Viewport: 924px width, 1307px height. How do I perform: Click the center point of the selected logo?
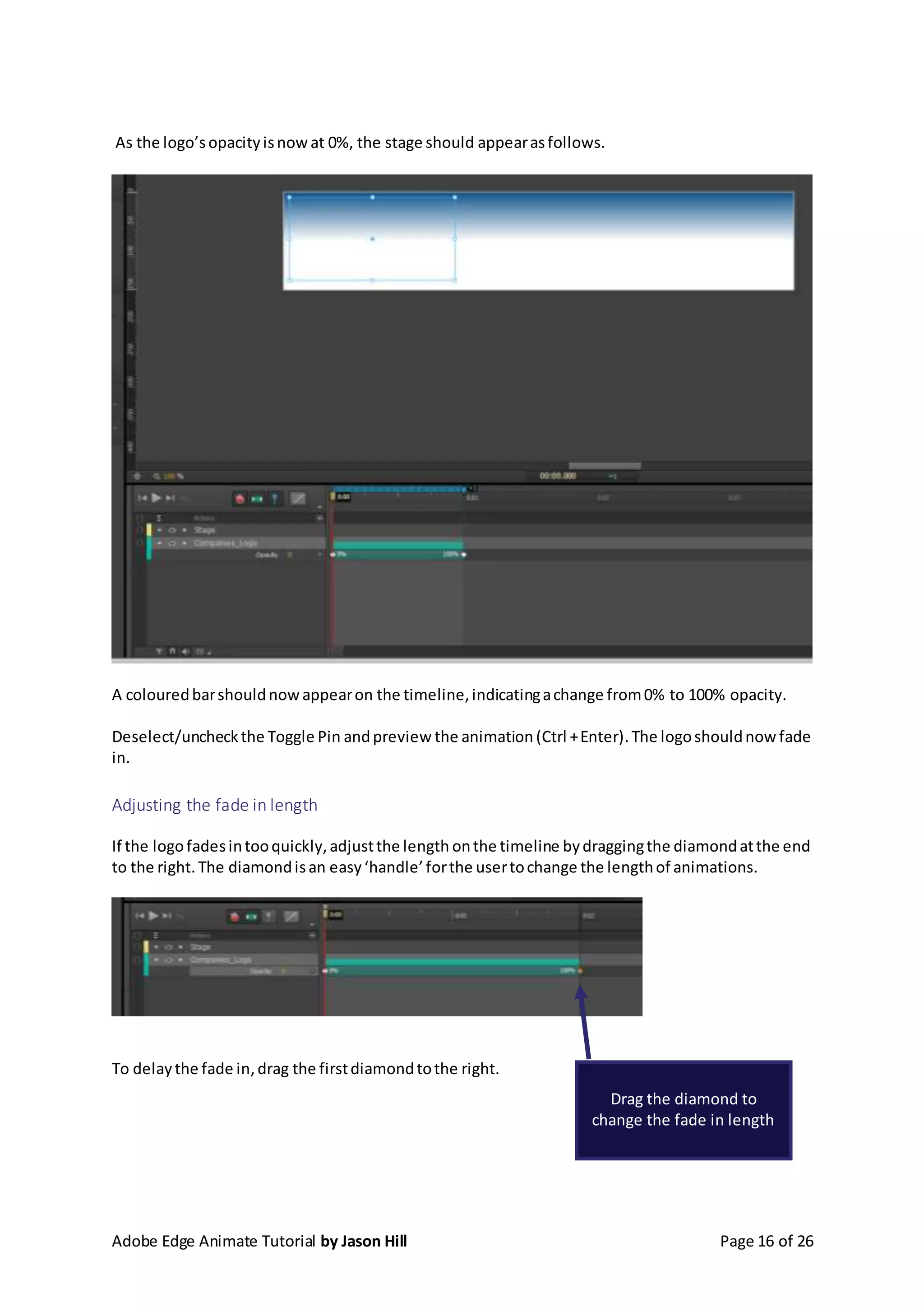[x=373, y=239]
